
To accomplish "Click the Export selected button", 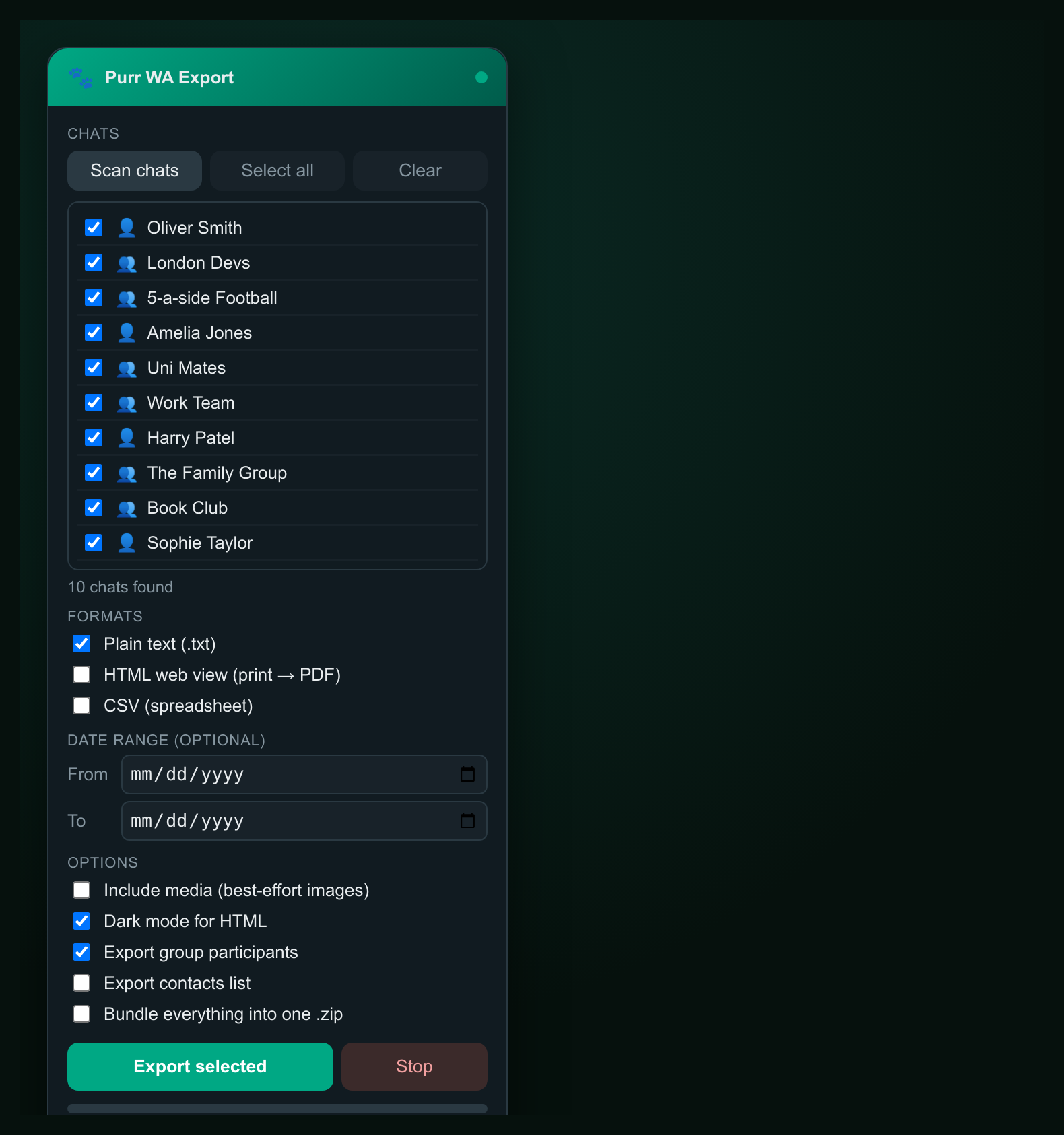I will [200, 1066].
